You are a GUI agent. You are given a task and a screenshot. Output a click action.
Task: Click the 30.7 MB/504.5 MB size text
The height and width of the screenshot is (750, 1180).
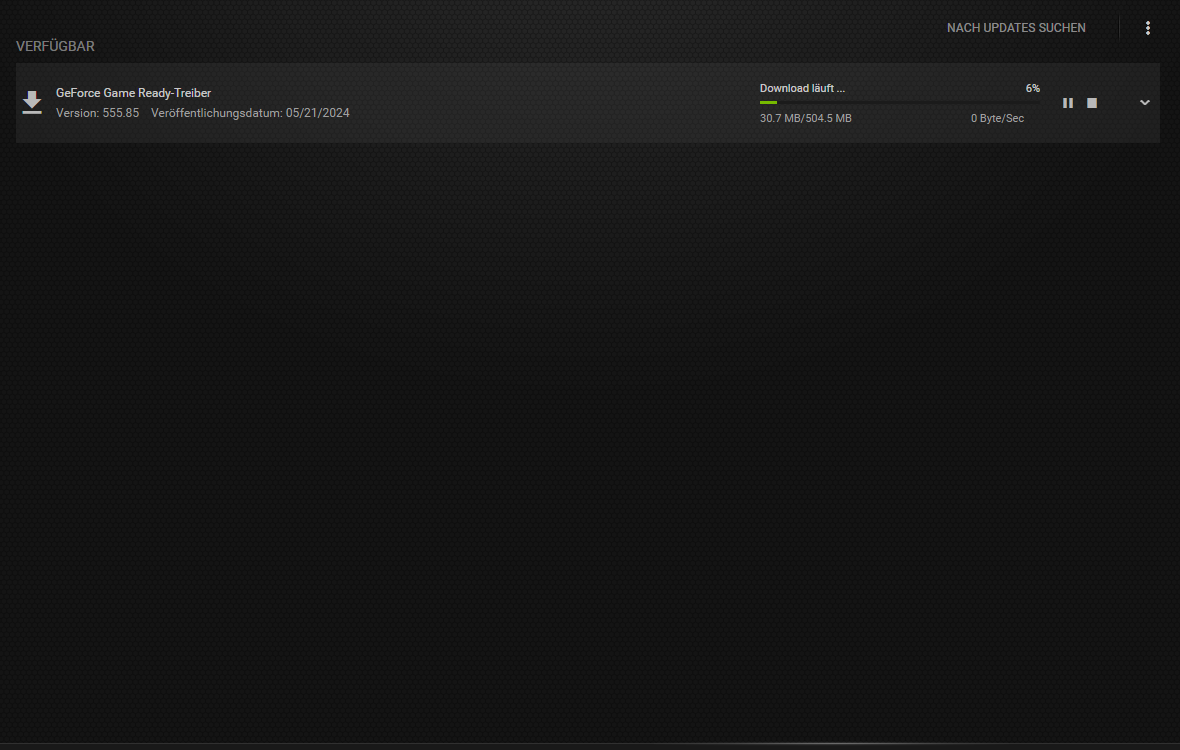coord(805,118)
